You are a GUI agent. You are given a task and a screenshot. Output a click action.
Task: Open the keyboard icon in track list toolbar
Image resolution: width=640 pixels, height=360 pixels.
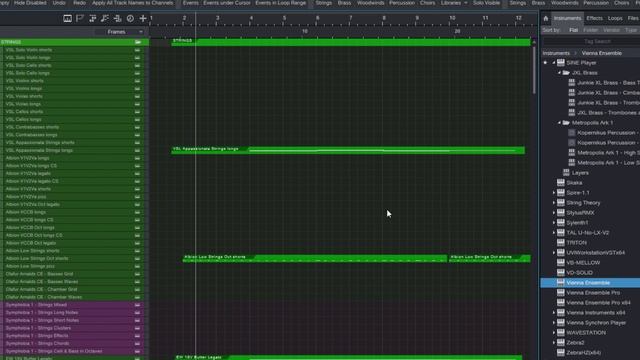tap(67, 18)
